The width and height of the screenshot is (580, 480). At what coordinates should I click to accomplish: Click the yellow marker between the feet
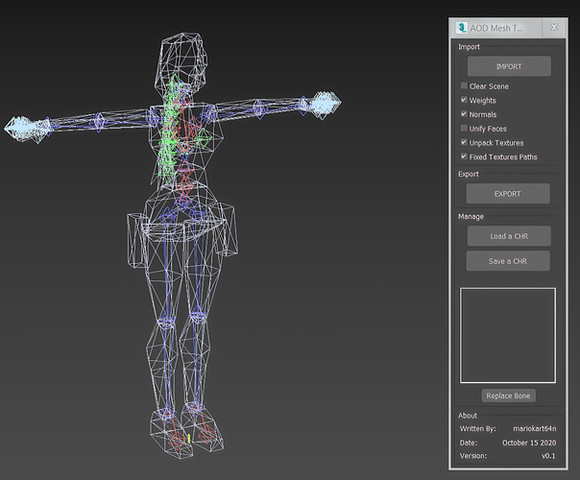point(189,439)
